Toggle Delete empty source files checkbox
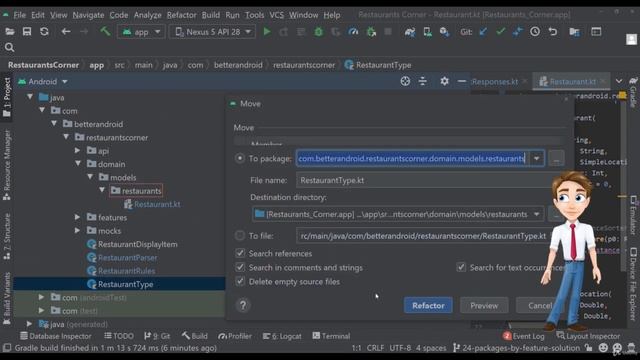 coord(240,282)
